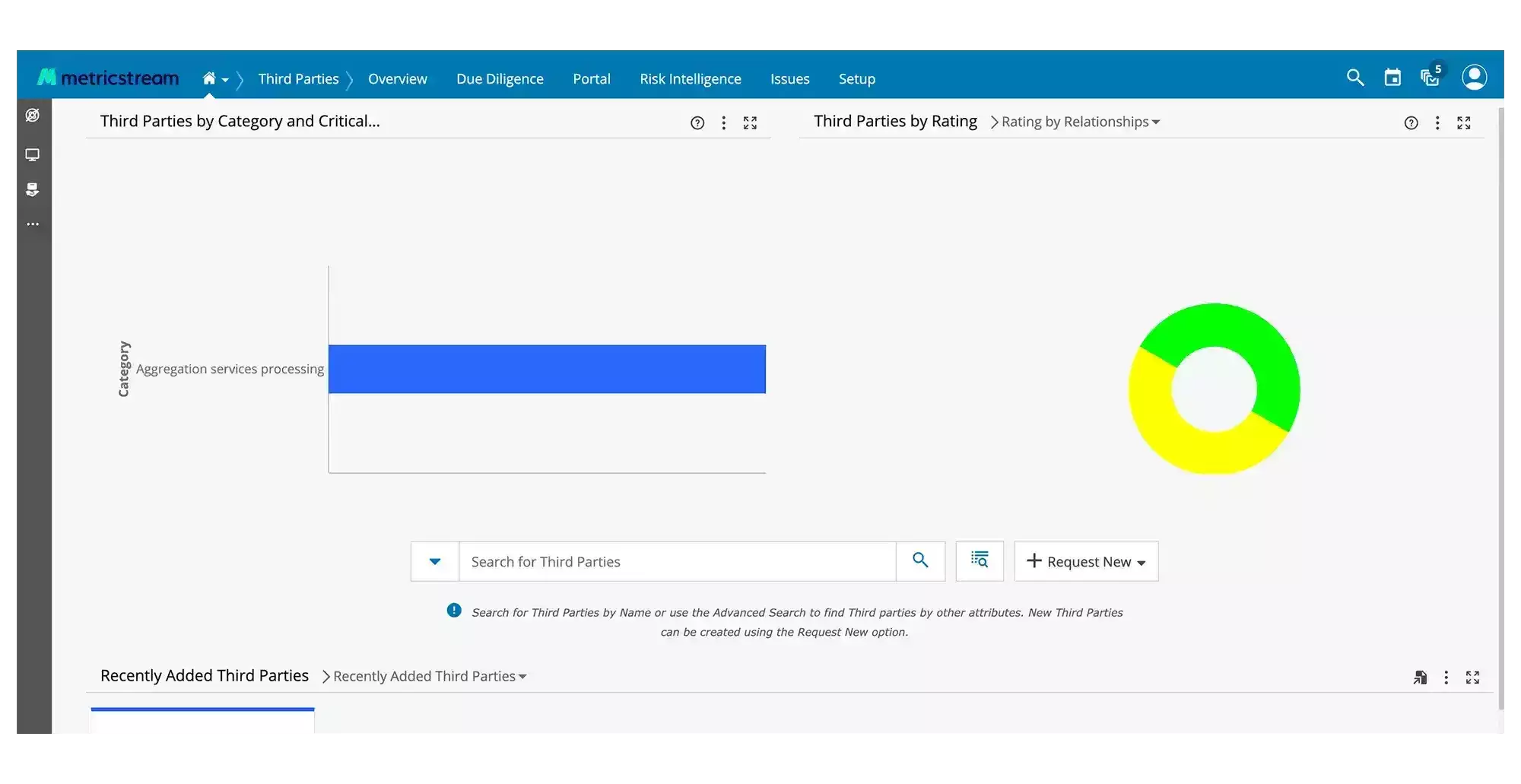Click the search button beside the field
The image size is (1521, 784).
pos(920,561)
